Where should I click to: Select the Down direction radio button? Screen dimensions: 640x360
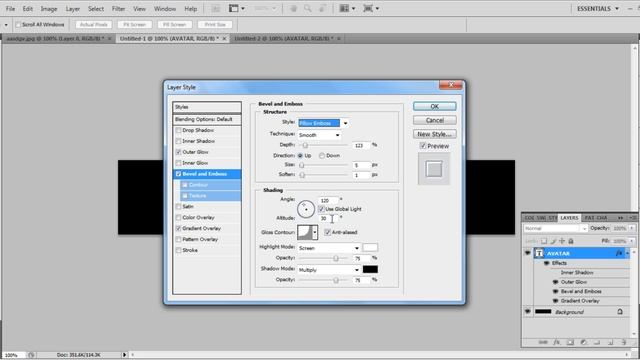[x=322, y=156]
